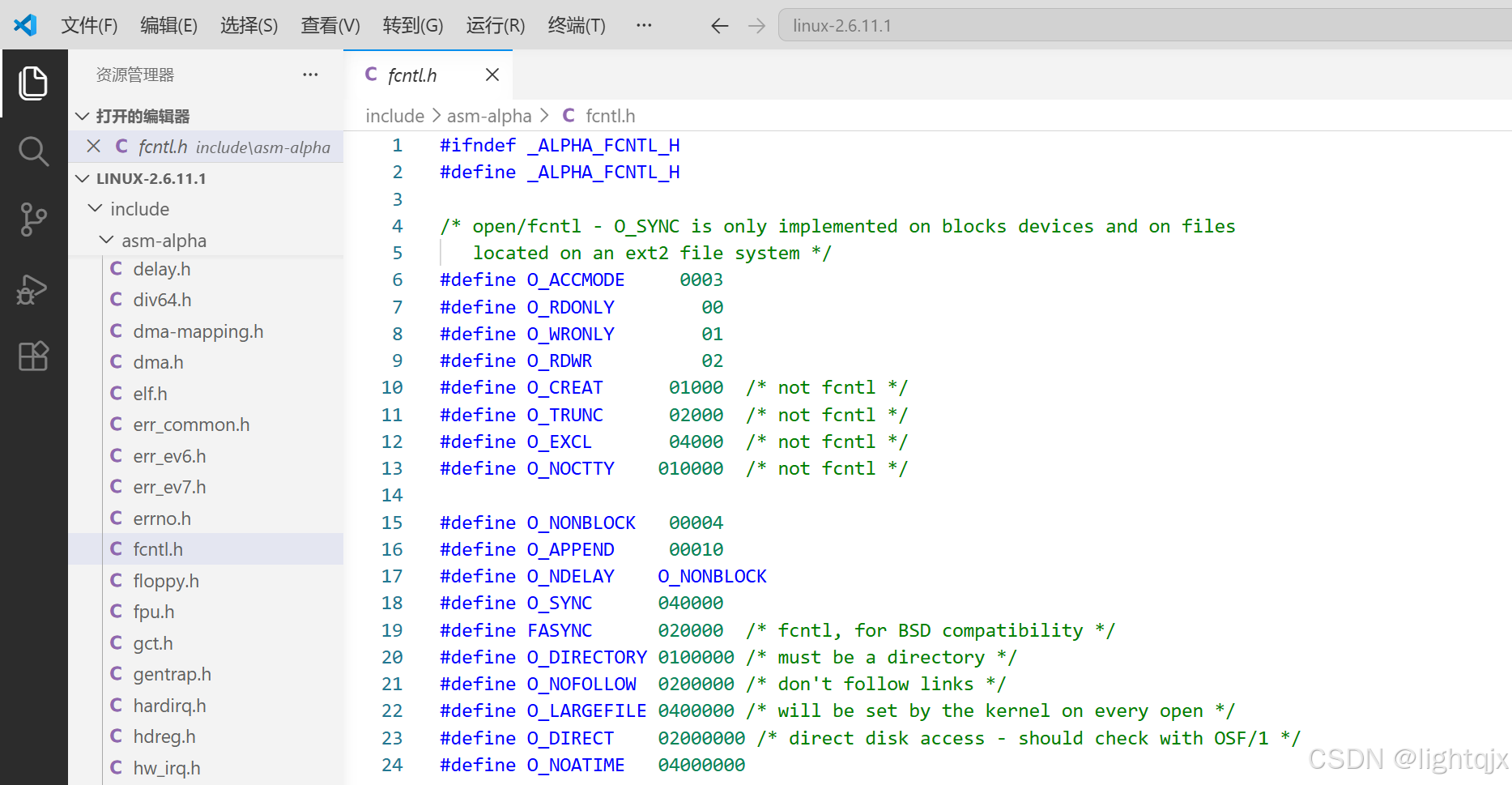Open the 查看(V) menu
The image size is (1512, 785).
(330, 25)
